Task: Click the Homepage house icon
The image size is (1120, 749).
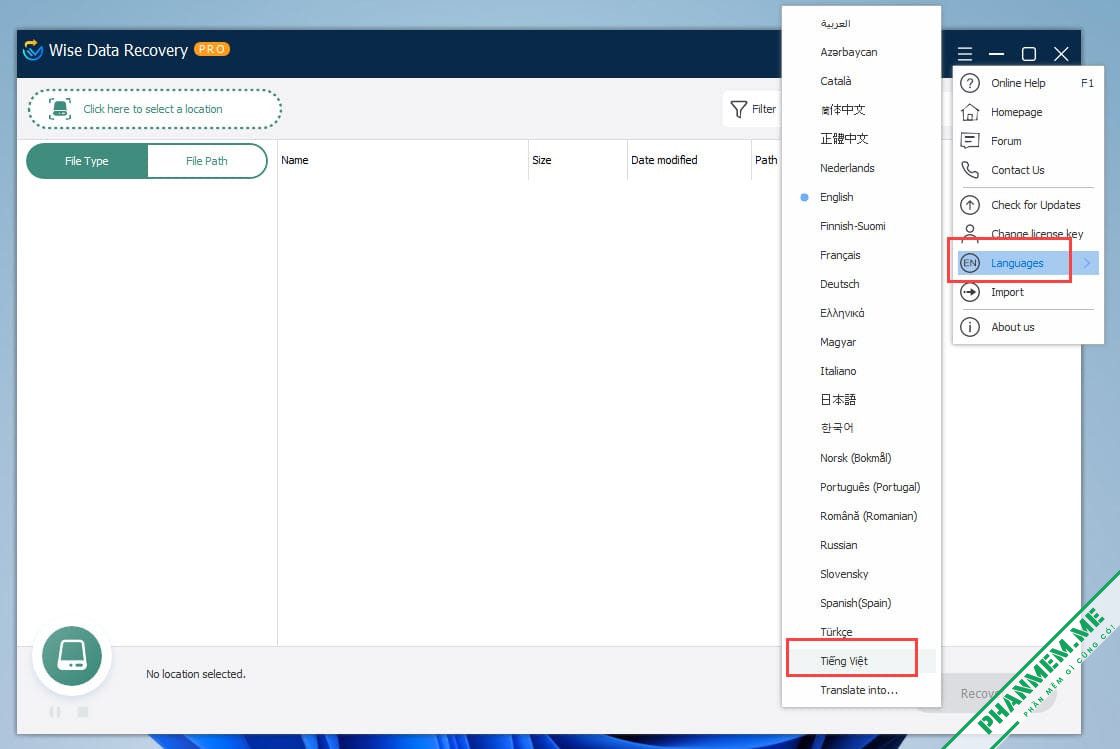Action: 969,112
